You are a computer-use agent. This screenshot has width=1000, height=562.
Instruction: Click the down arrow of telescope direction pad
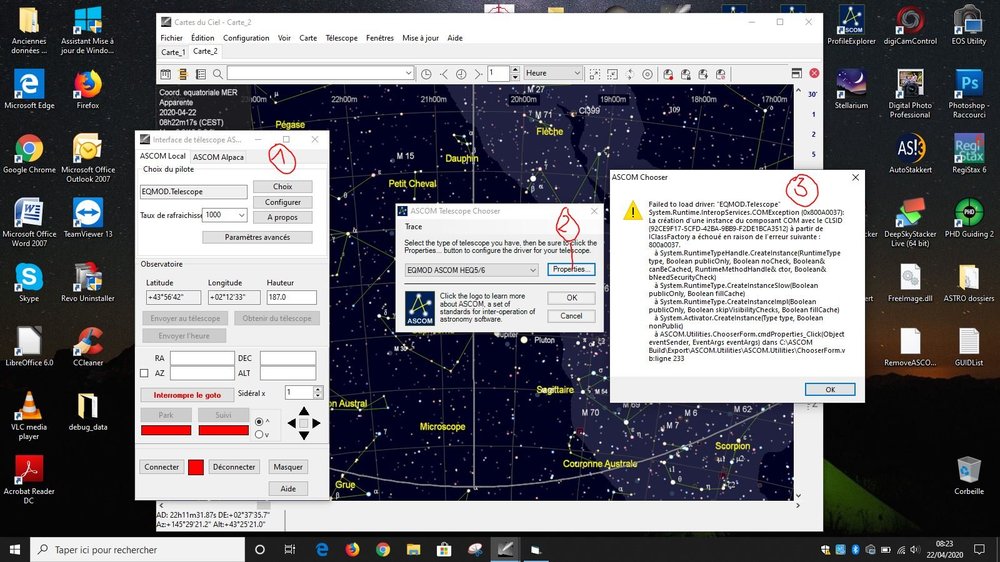[304, 436]
